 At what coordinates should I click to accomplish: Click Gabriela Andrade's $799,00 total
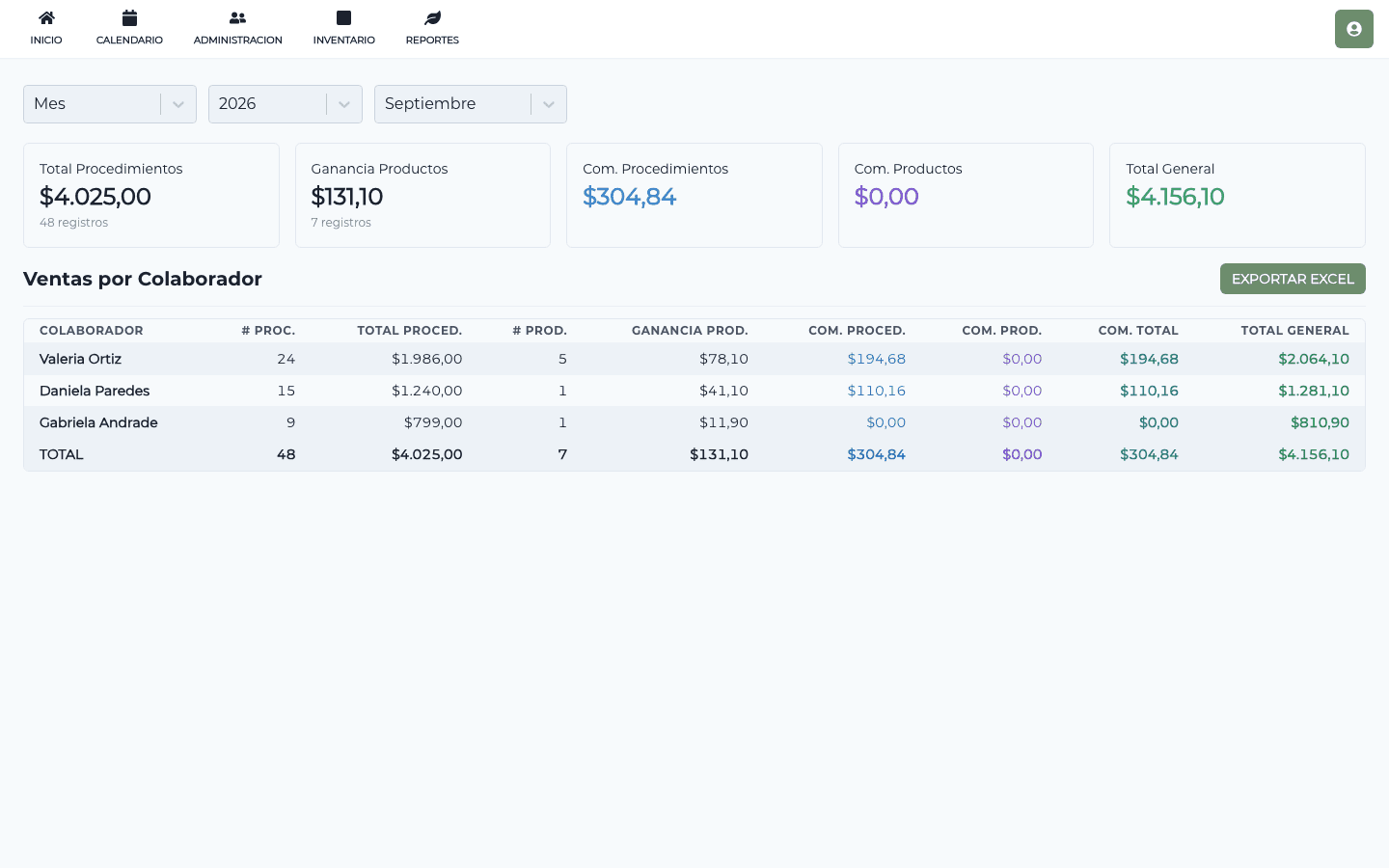click(x=433, y=422)
